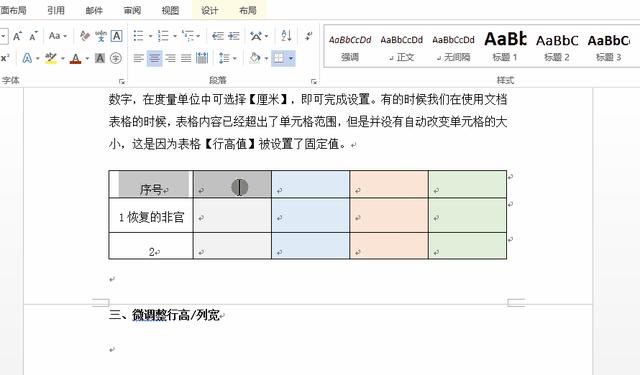Toggle center alignment

pos(154,58)
